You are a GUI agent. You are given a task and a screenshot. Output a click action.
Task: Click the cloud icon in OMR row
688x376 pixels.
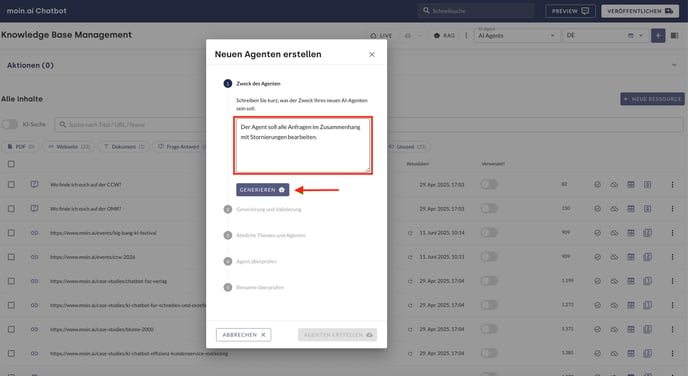coord(614,209)
